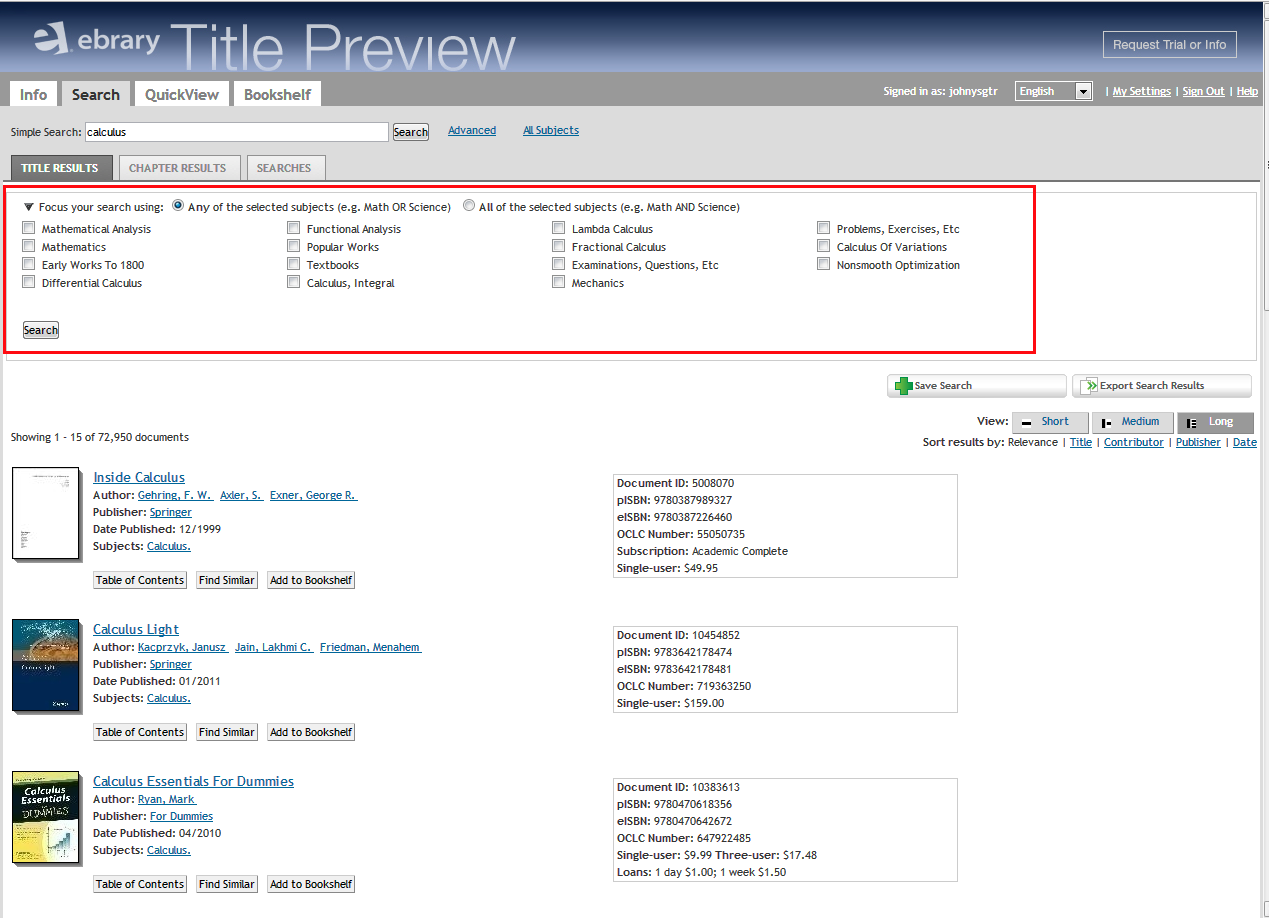This screenshot has height=918, width=1269.
Task: Open the Calculus Light cover thumbnail
Action: click(46, 665)
